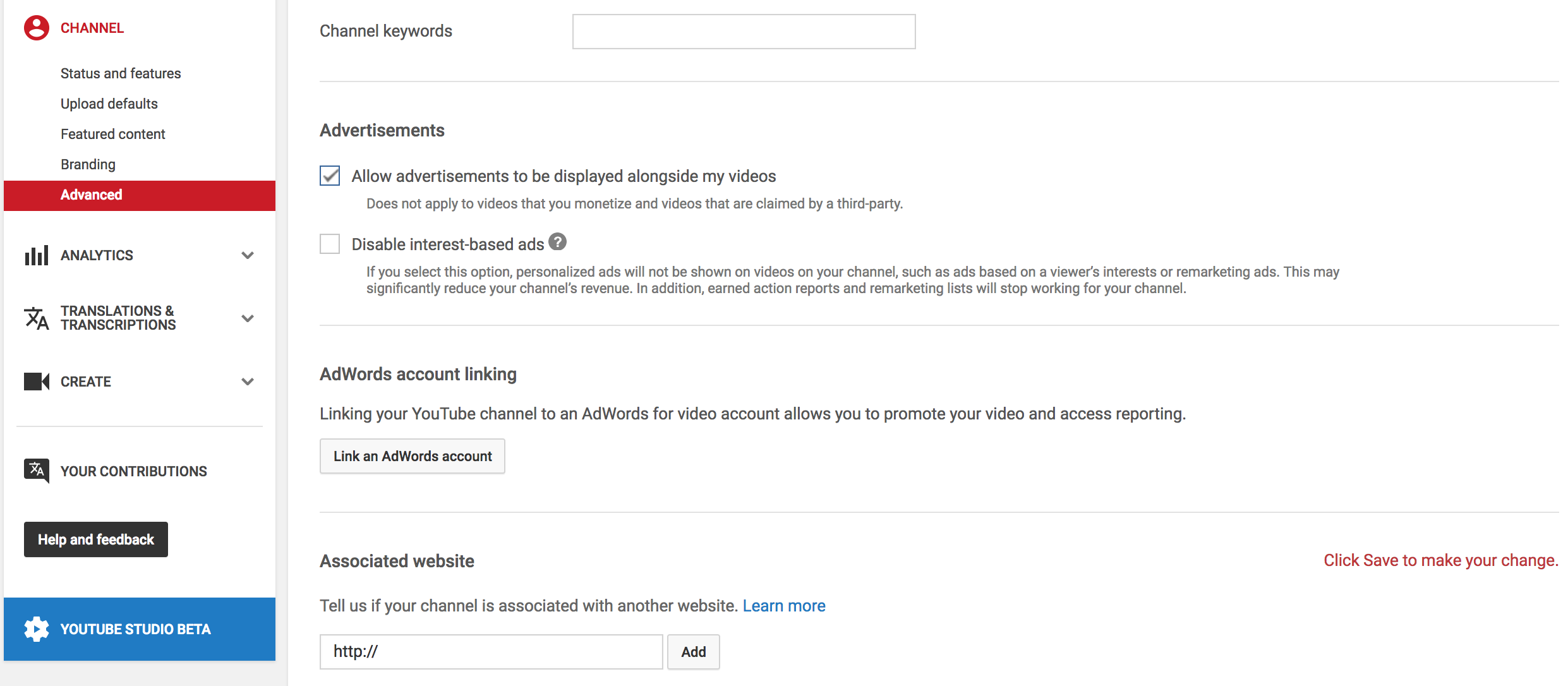Go to Featured content settings
This screenshot has width=1568, height=686.
113,134
